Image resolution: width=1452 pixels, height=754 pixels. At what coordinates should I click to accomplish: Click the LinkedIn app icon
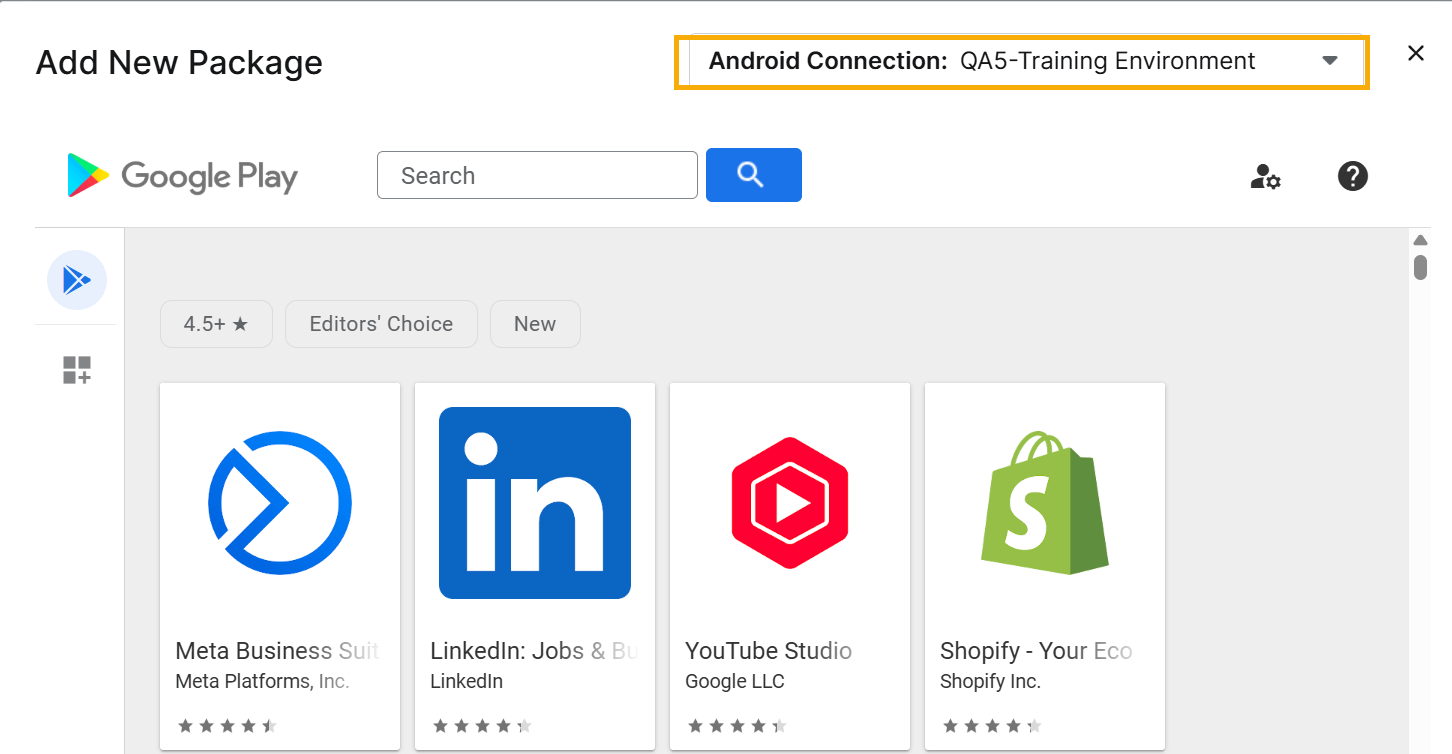[x=535, y=502]
